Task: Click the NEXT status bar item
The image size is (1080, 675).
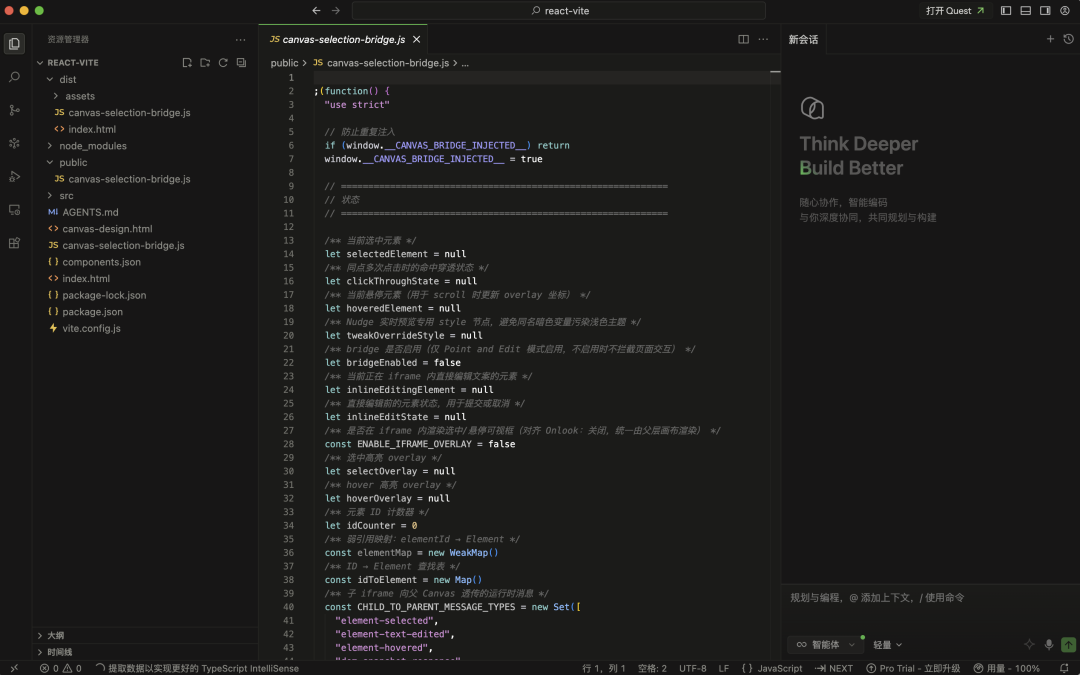Action: click(834, 668)
